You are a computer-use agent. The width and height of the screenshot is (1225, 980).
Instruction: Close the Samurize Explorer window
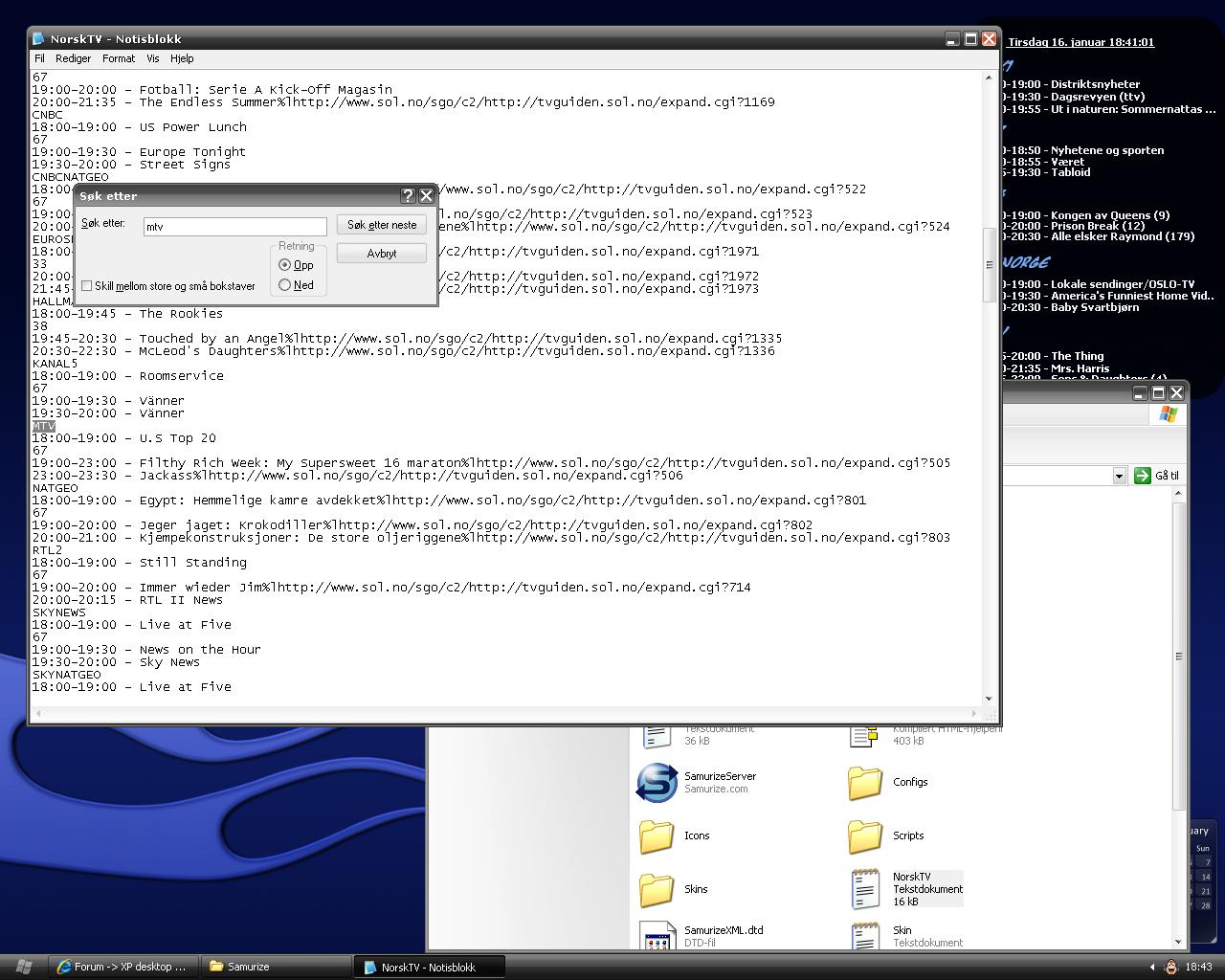pos(1176,393)
